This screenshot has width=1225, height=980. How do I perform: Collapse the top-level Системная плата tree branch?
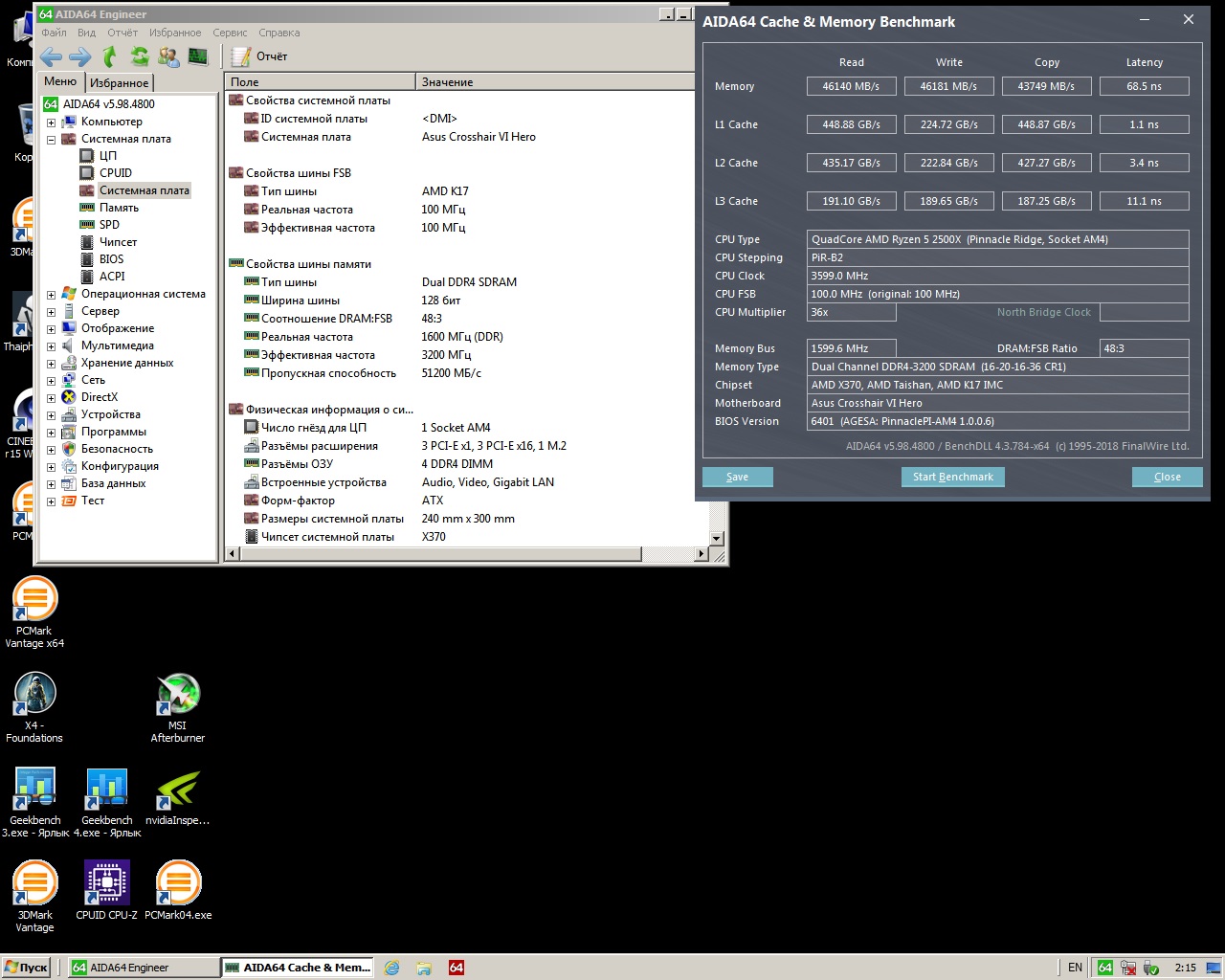(51, 140)
